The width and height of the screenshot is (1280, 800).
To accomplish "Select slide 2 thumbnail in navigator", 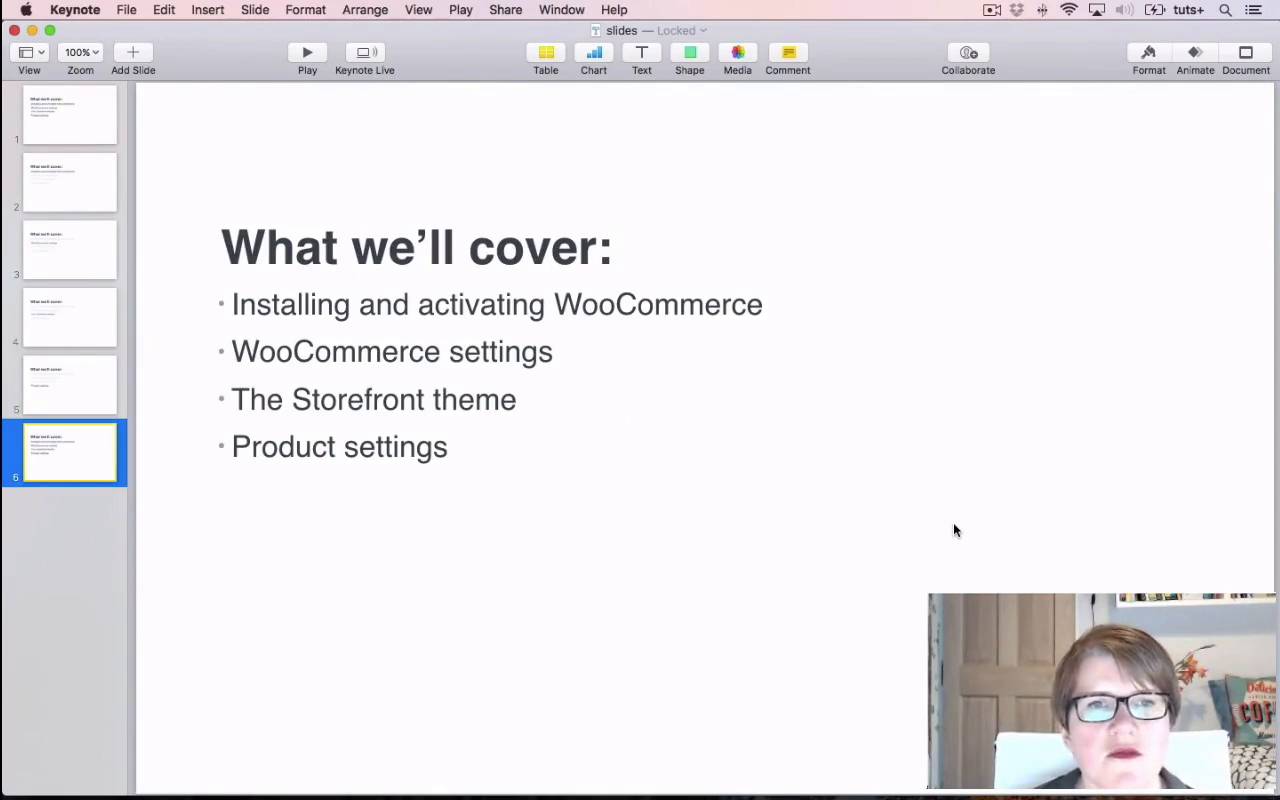I will 70,182.
